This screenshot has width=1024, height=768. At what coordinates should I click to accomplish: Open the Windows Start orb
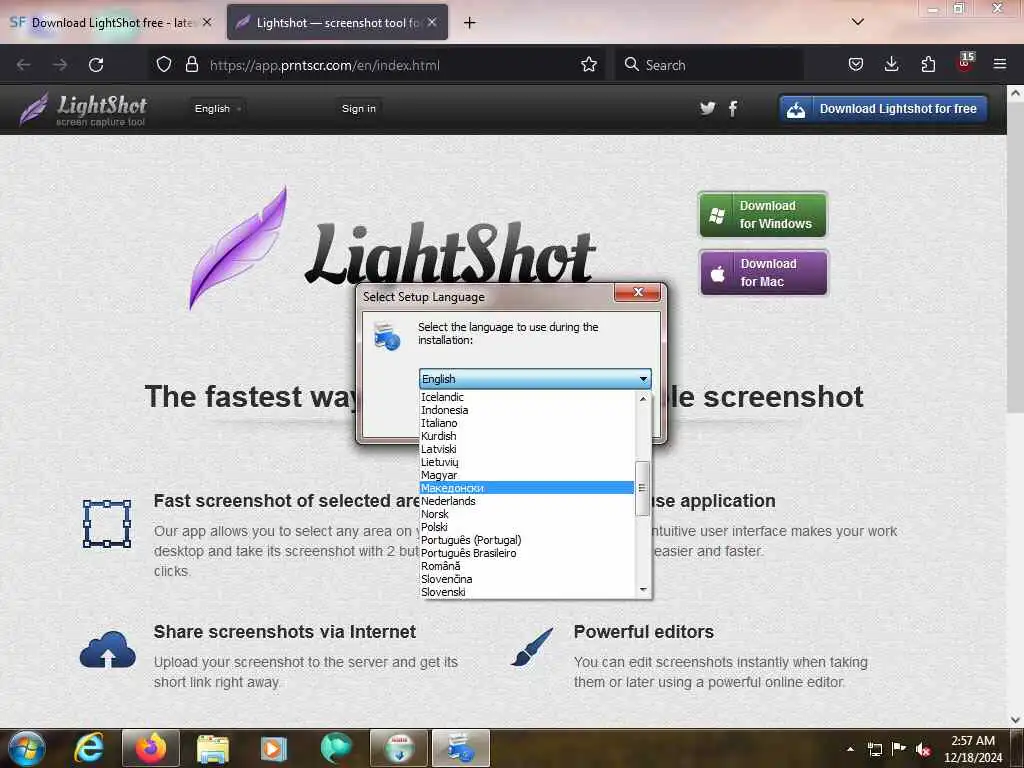point(26,748)
